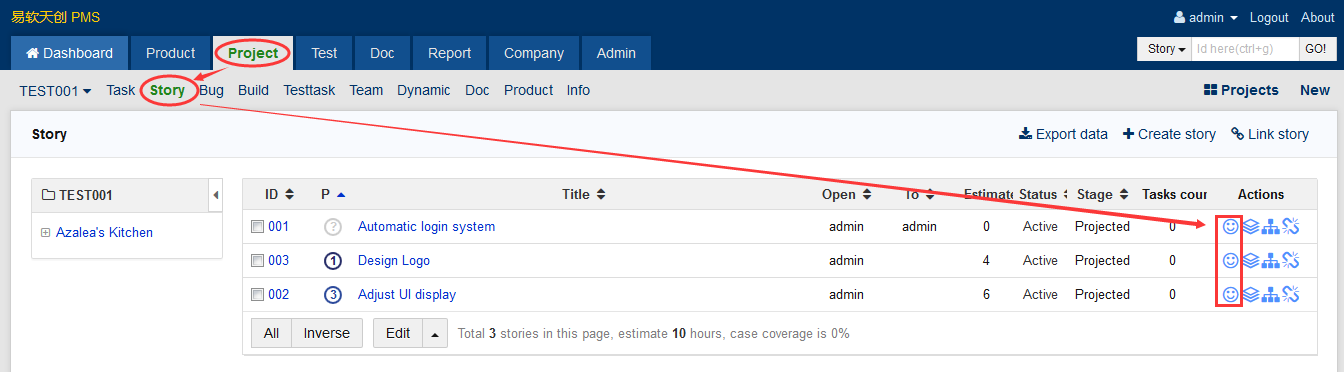Open the Bug submenu item

pyautogui.click(x=211, y=90)
